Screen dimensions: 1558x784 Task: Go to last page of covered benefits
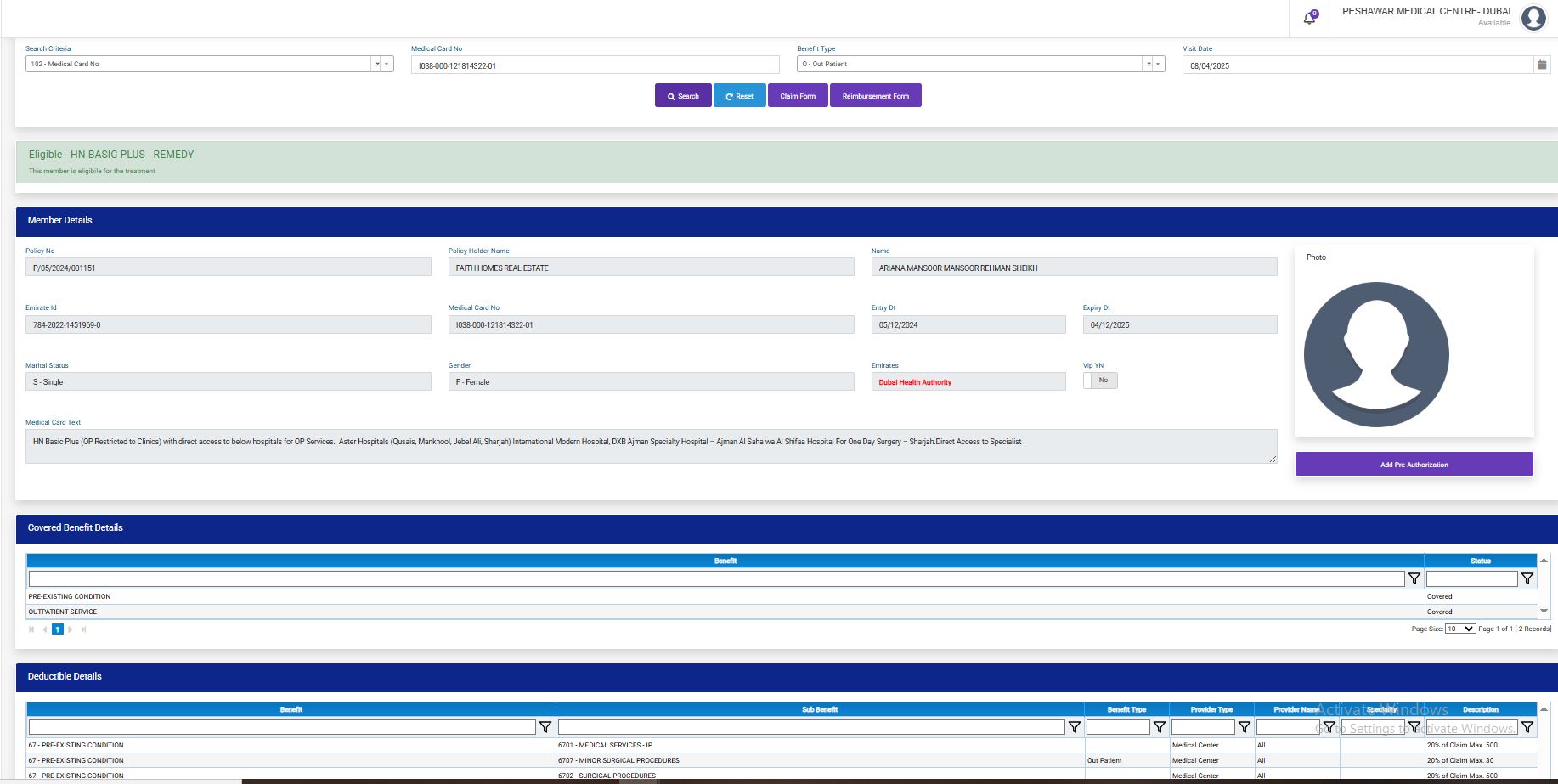click(83, 629)
